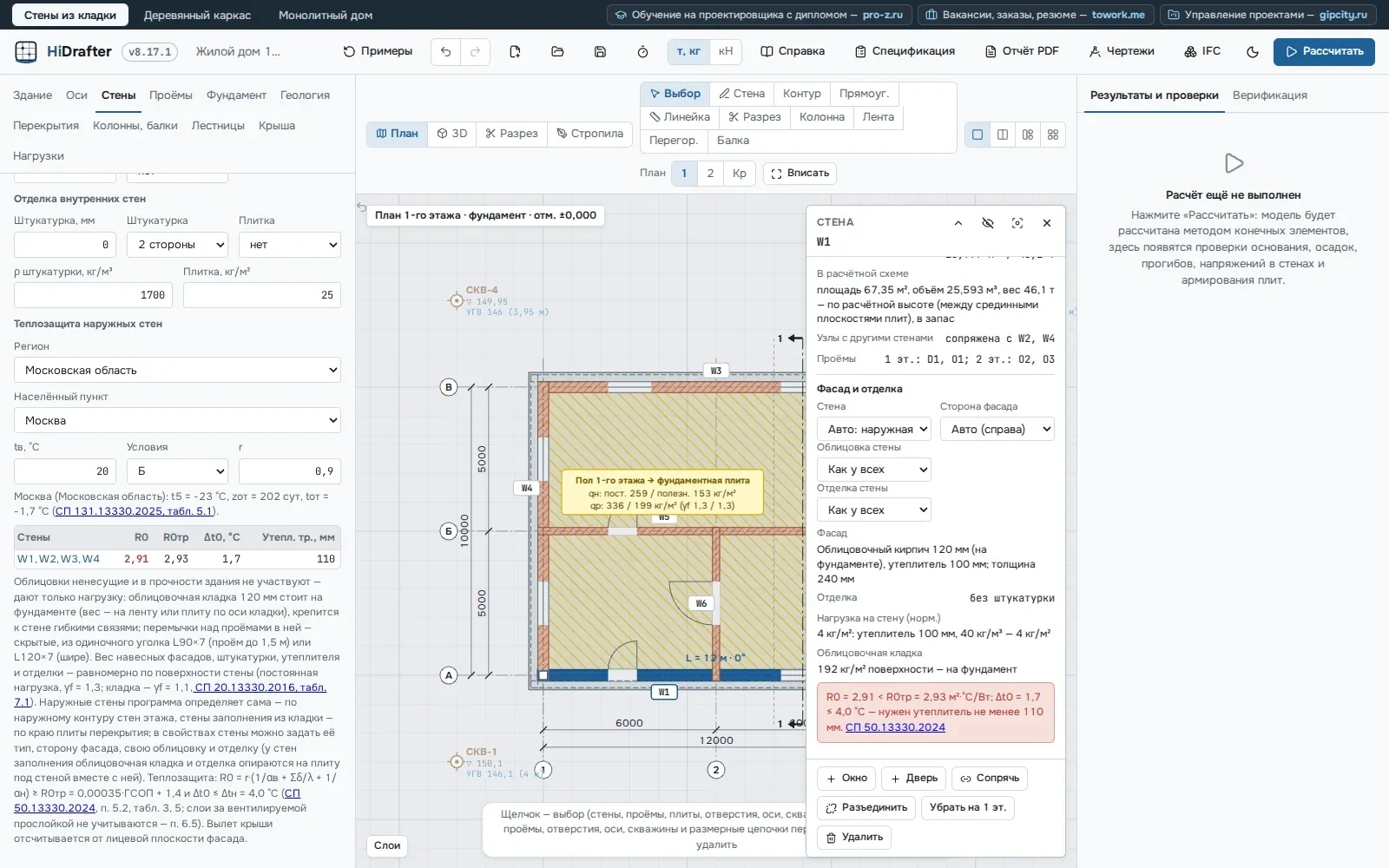Screen dimensions: 1389x868
Task: Switch the view to 3D
Action: (x=451, y=134)
